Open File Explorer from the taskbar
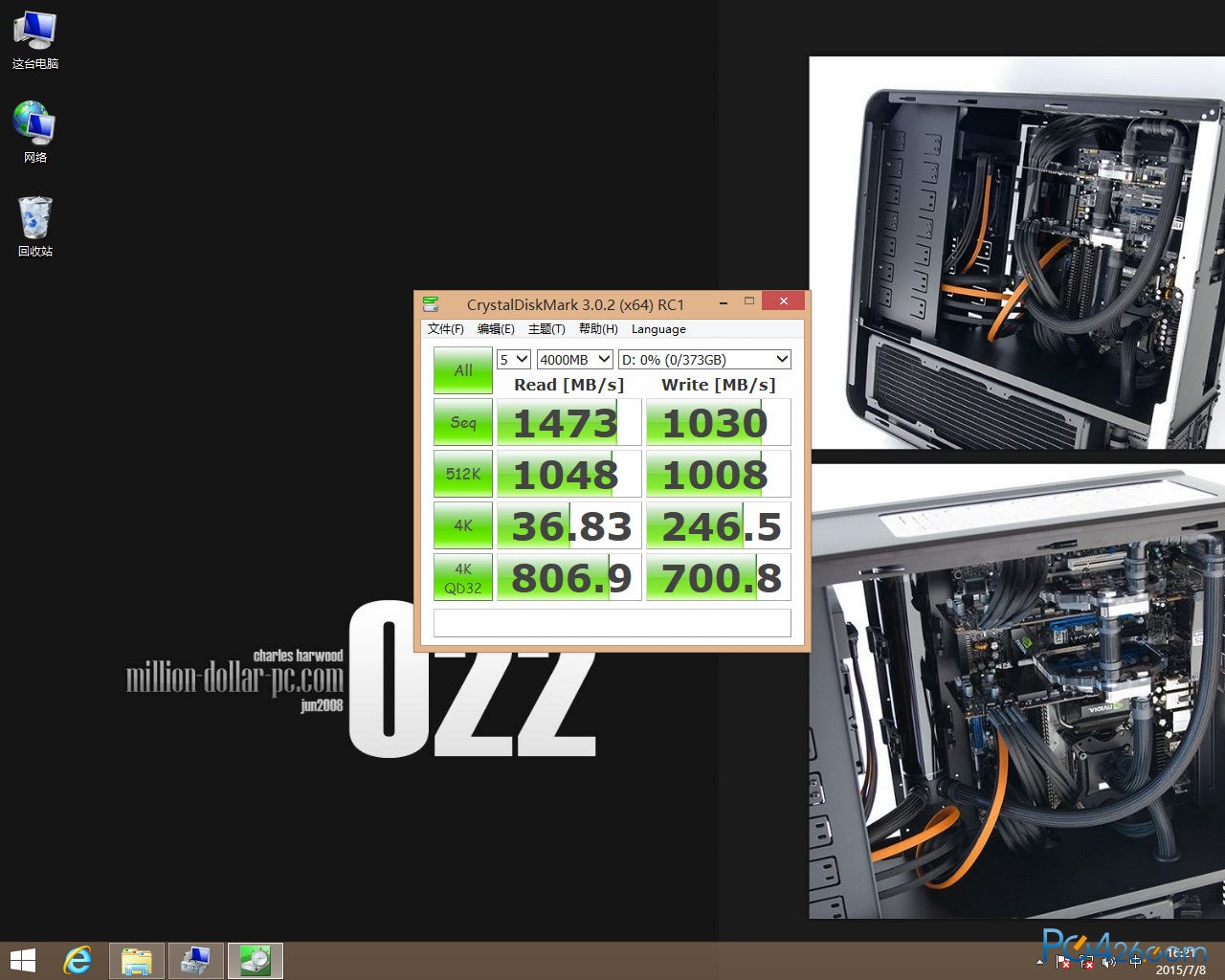Image resolution: width=1225 pixels, height=980 pixels. click(137, 961)
